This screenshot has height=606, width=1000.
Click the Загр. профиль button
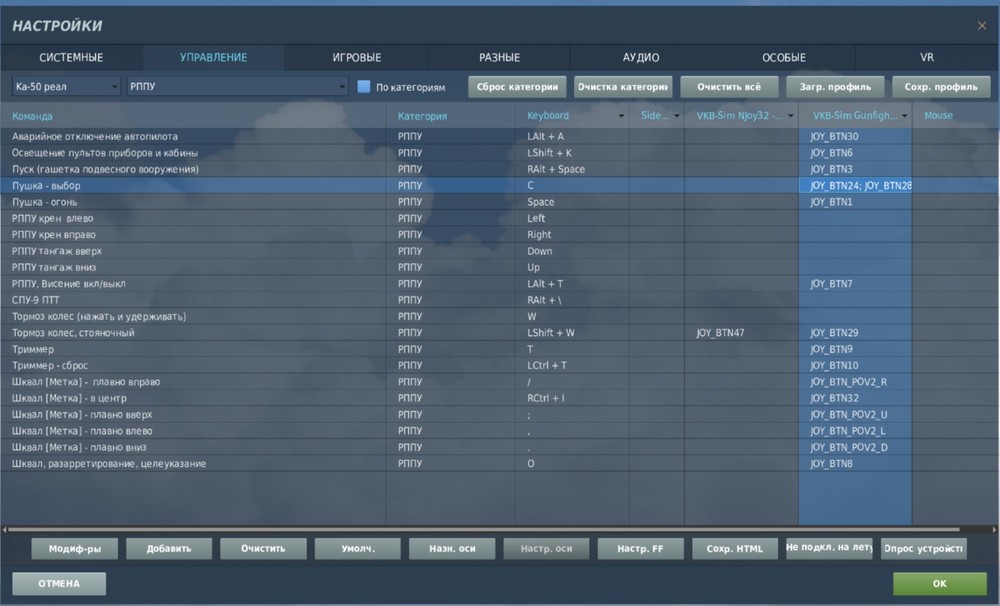pyautogui.click(x=835, y=87)
